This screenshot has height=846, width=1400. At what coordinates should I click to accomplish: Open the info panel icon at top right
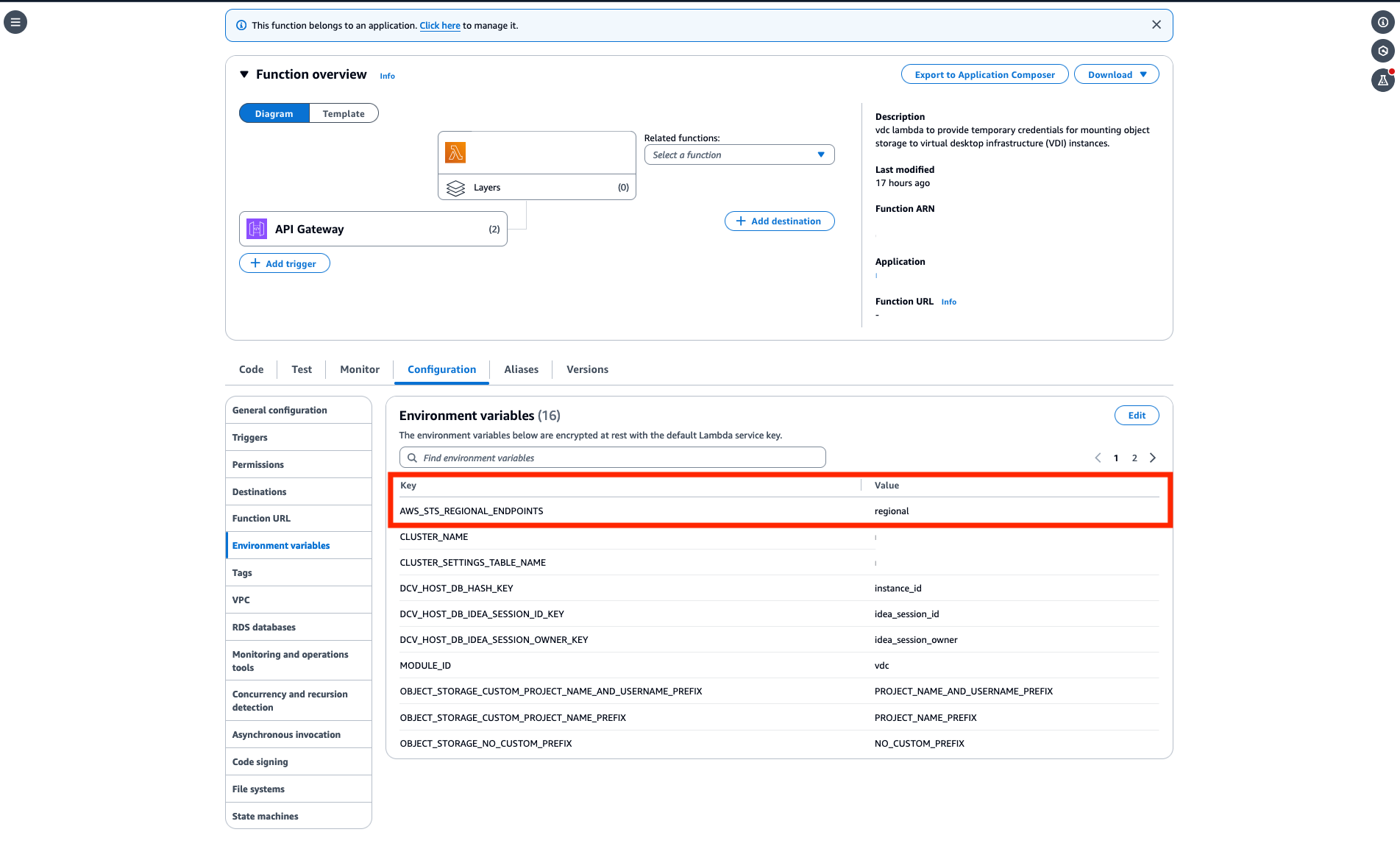1382,22
